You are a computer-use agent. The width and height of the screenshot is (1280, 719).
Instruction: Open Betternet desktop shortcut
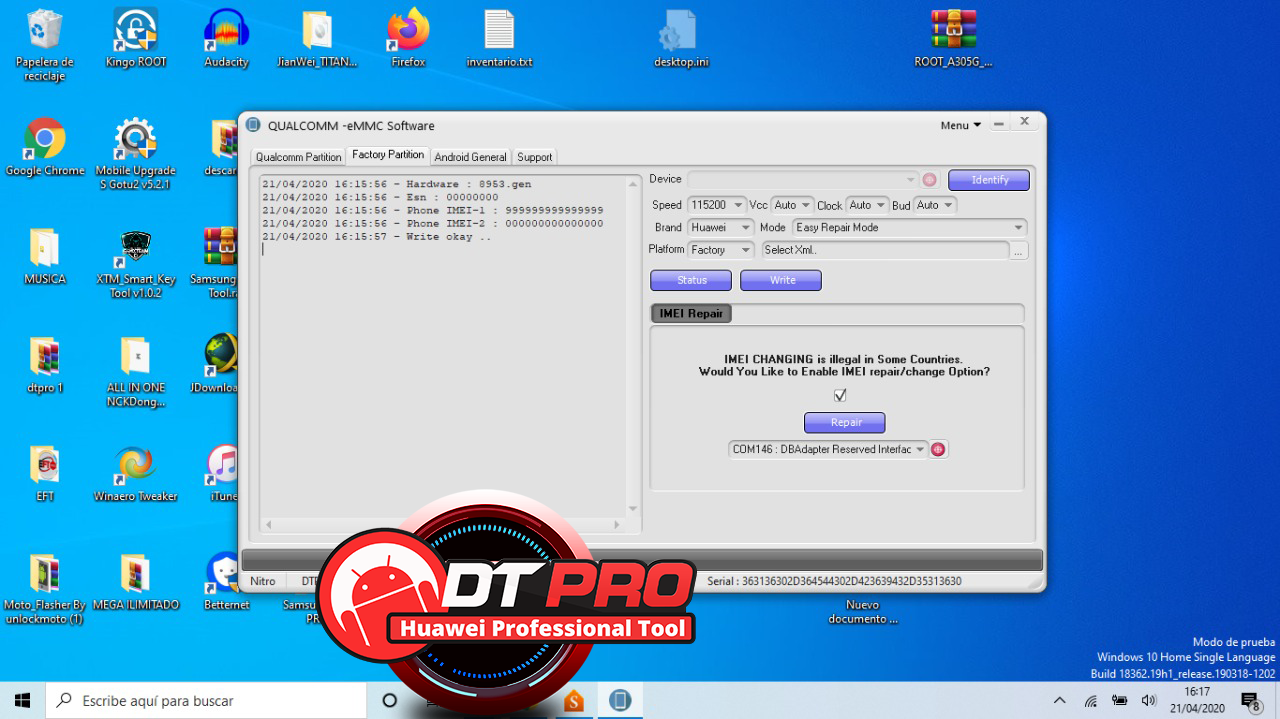tap(226, 582)
